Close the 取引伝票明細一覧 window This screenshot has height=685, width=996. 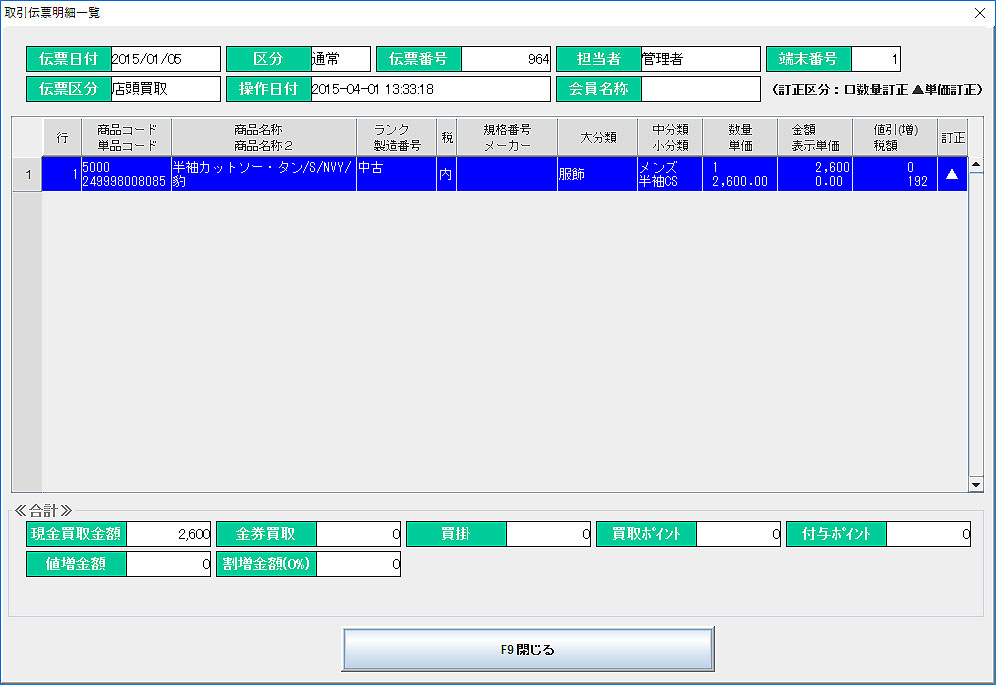(x=979, y=13)
